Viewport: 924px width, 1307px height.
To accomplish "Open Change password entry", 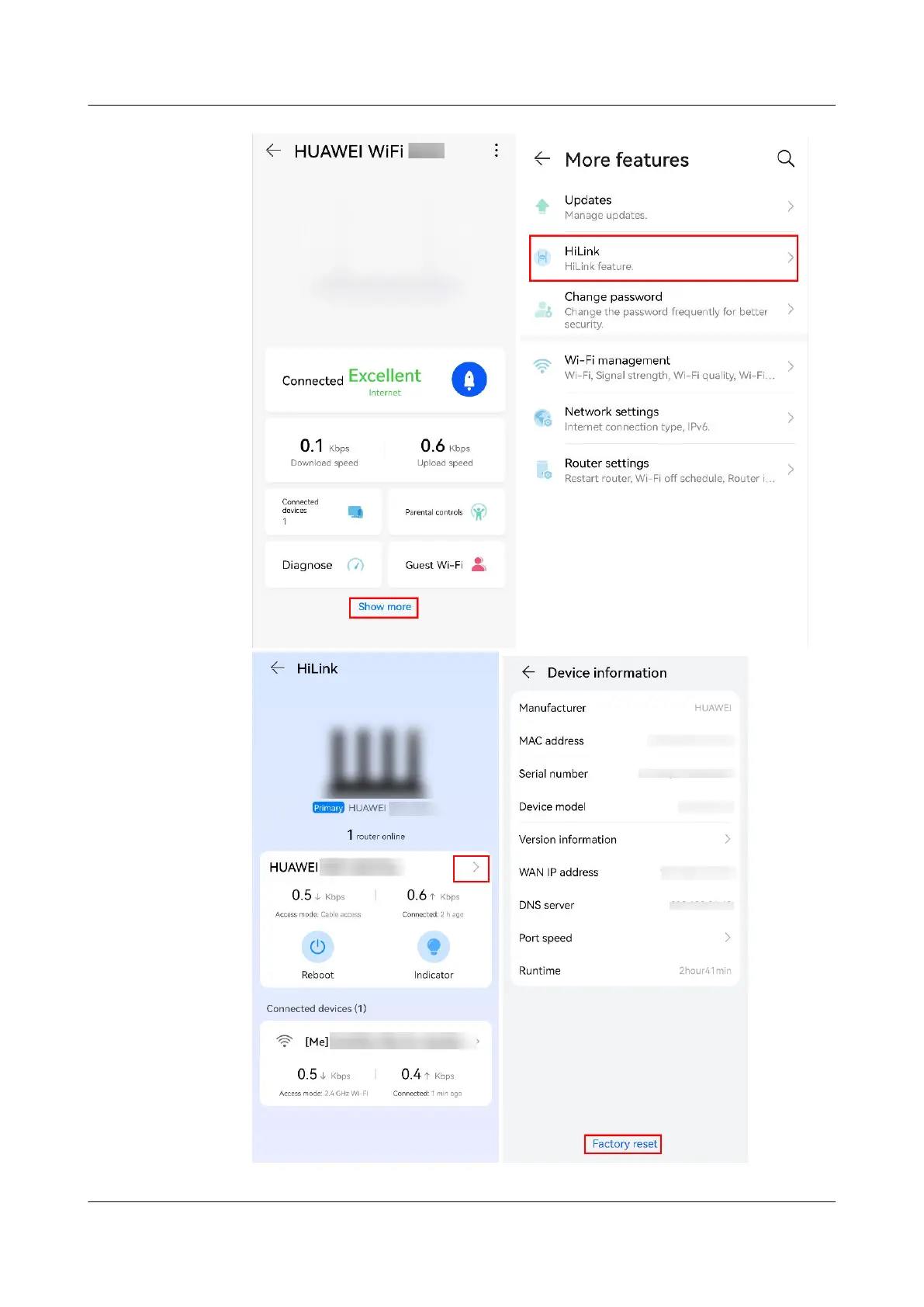I will click(x=664, y=310).
